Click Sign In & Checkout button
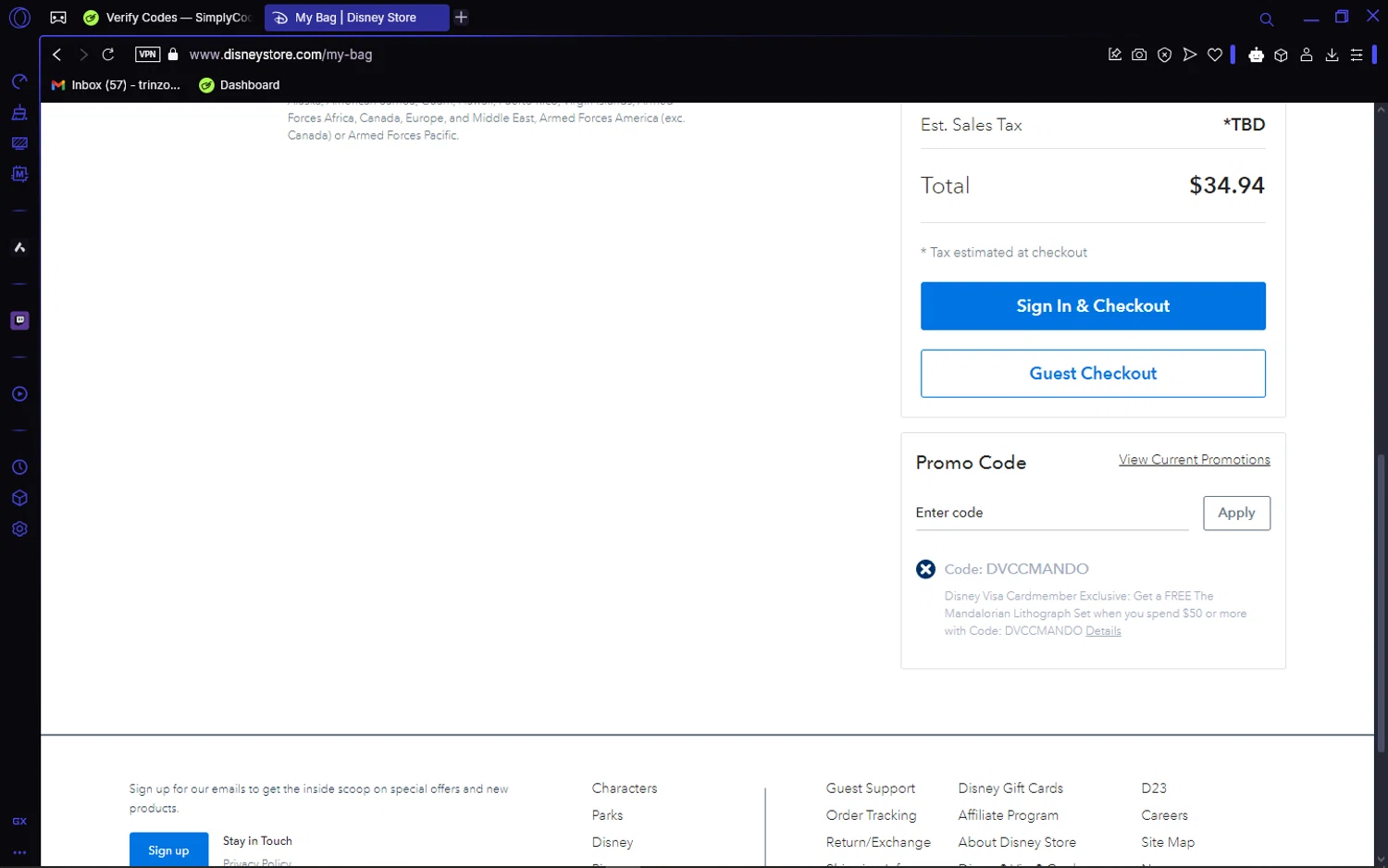This screenshot has width=1388, height=868. tap(1093, 306)
